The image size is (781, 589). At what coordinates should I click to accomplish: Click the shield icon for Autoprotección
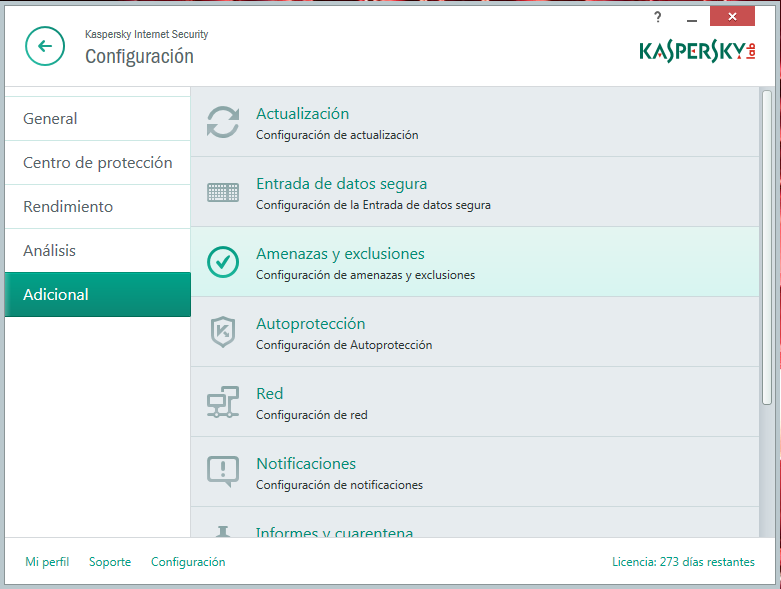point(223,332)
